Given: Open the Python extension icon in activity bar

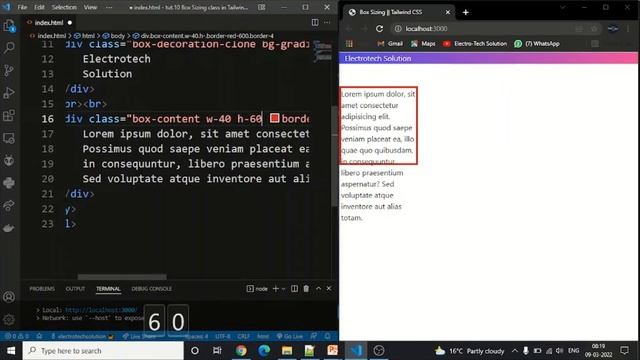Looking at the screenshot, I should (9, 182).
